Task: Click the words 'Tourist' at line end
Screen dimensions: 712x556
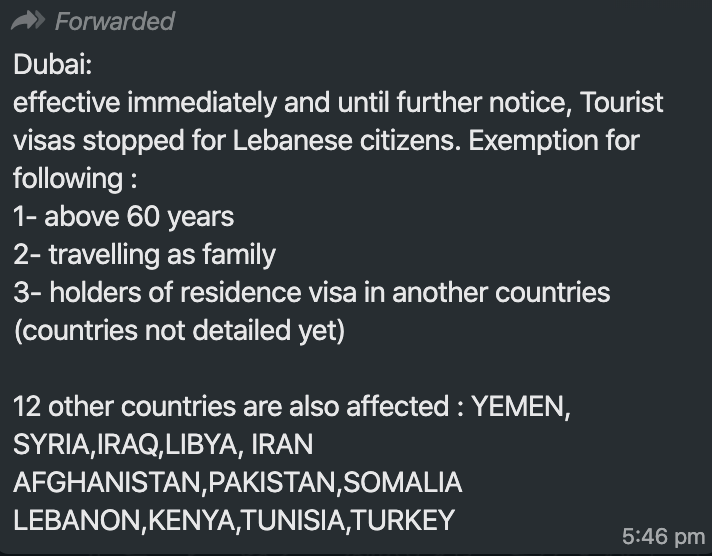Action: pos(622,102)
